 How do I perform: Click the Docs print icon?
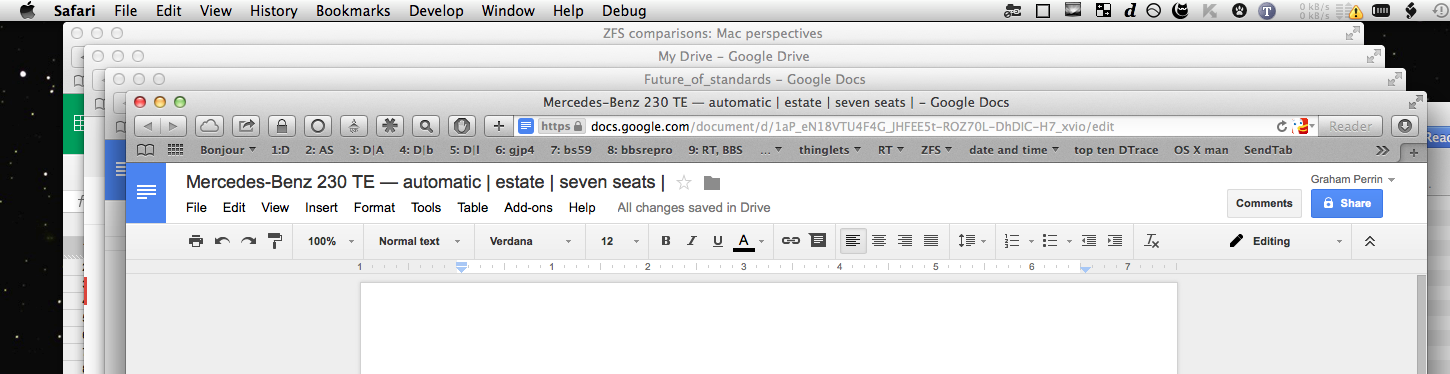pyautogui.click(x=196, y=241)
